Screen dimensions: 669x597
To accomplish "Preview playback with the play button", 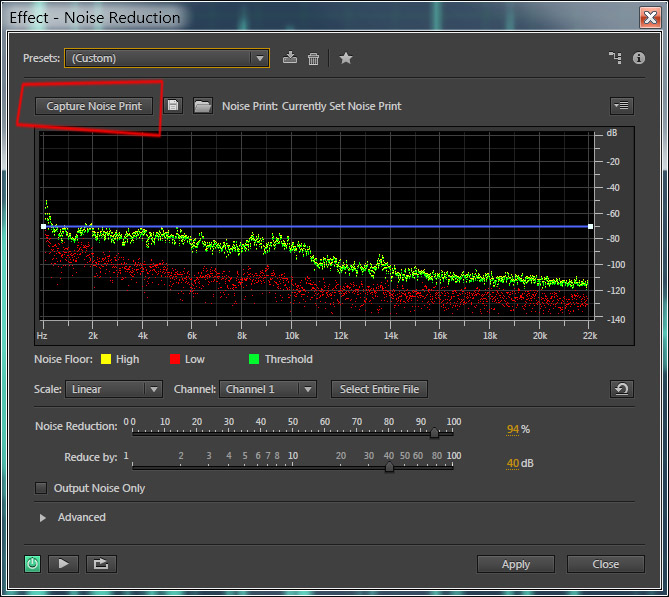I will [x=63, y=564].
